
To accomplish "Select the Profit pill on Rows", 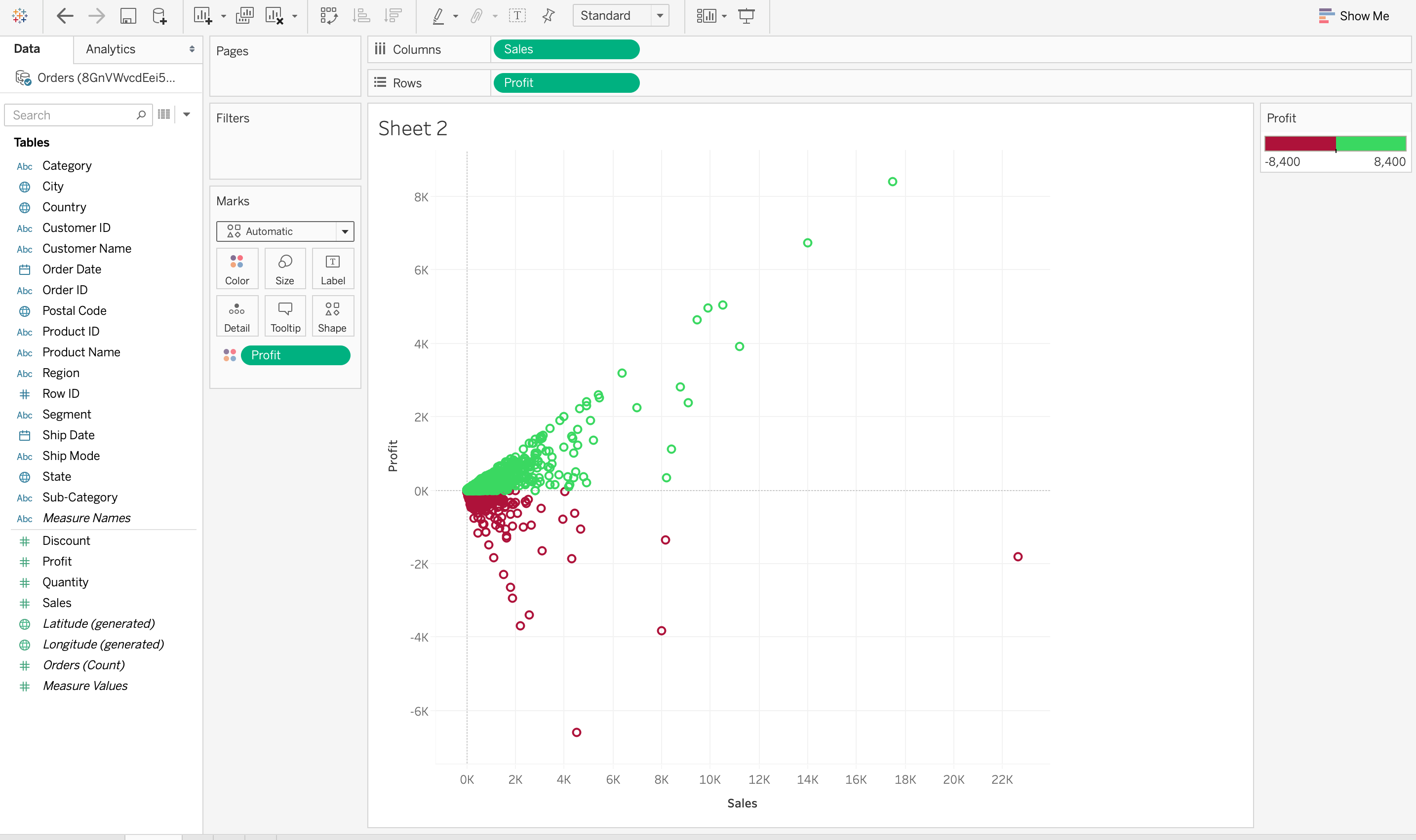I will click(x=567, y=82).
